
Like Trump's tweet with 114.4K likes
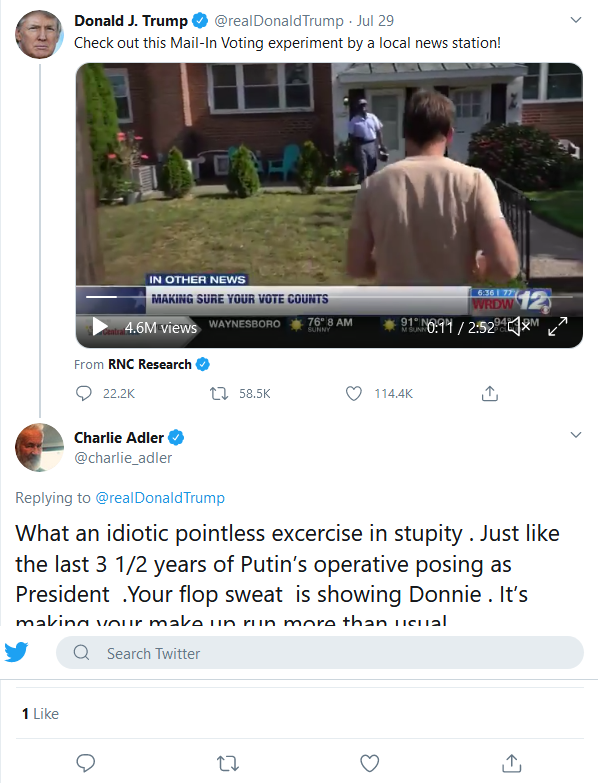pyautogui.click(x=354, y=394)
